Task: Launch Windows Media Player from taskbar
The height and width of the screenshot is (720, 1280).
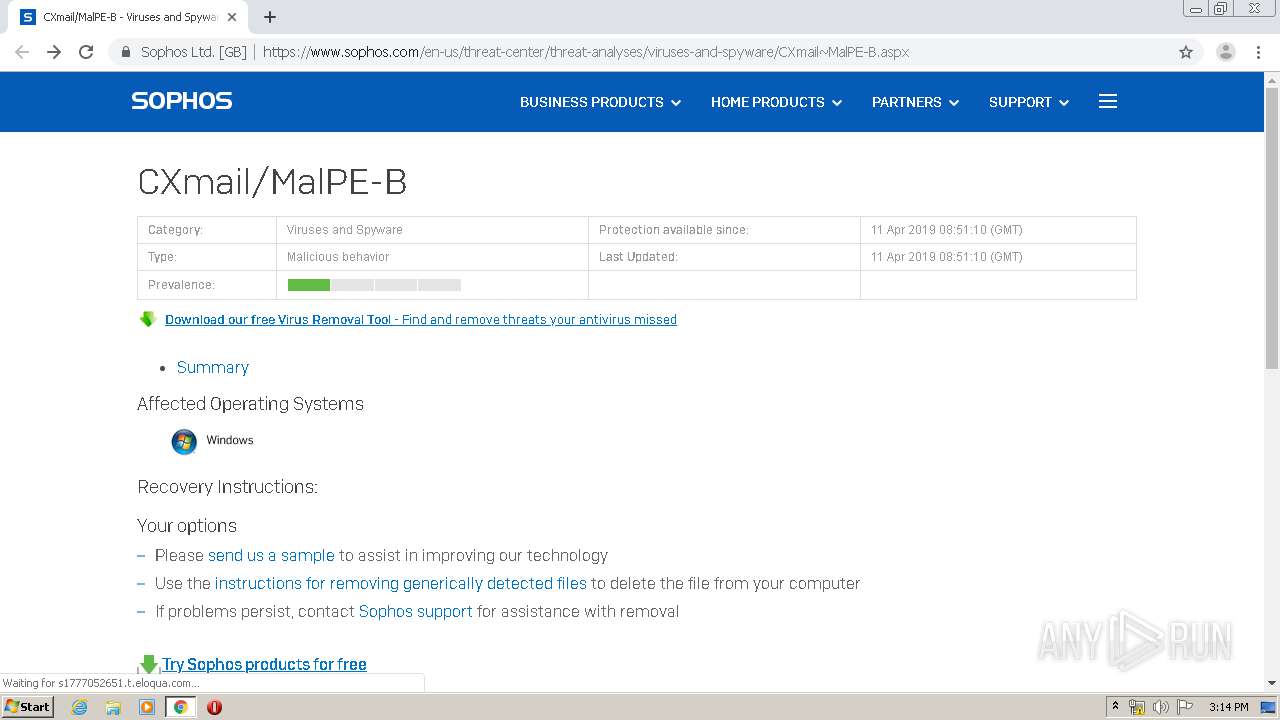Action: [147, 707]
